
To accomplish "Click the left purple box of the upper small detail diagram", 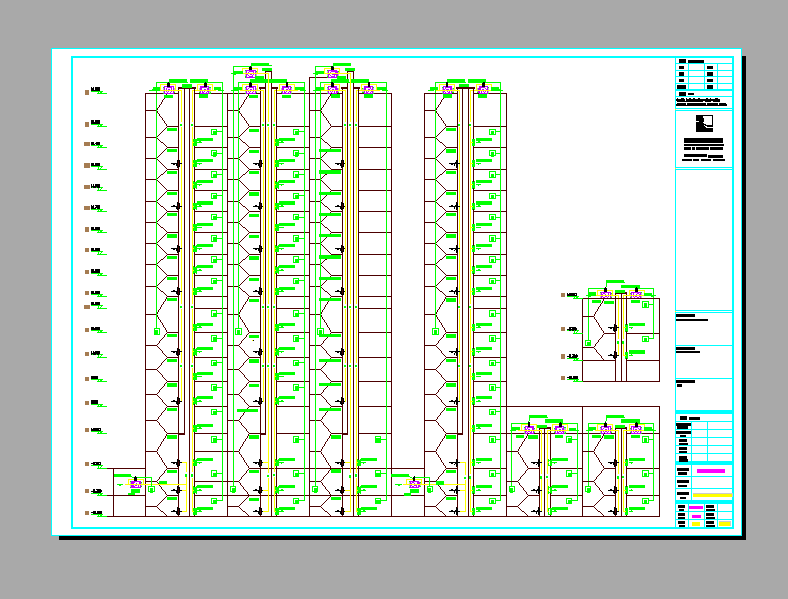I will click(606, 295).
